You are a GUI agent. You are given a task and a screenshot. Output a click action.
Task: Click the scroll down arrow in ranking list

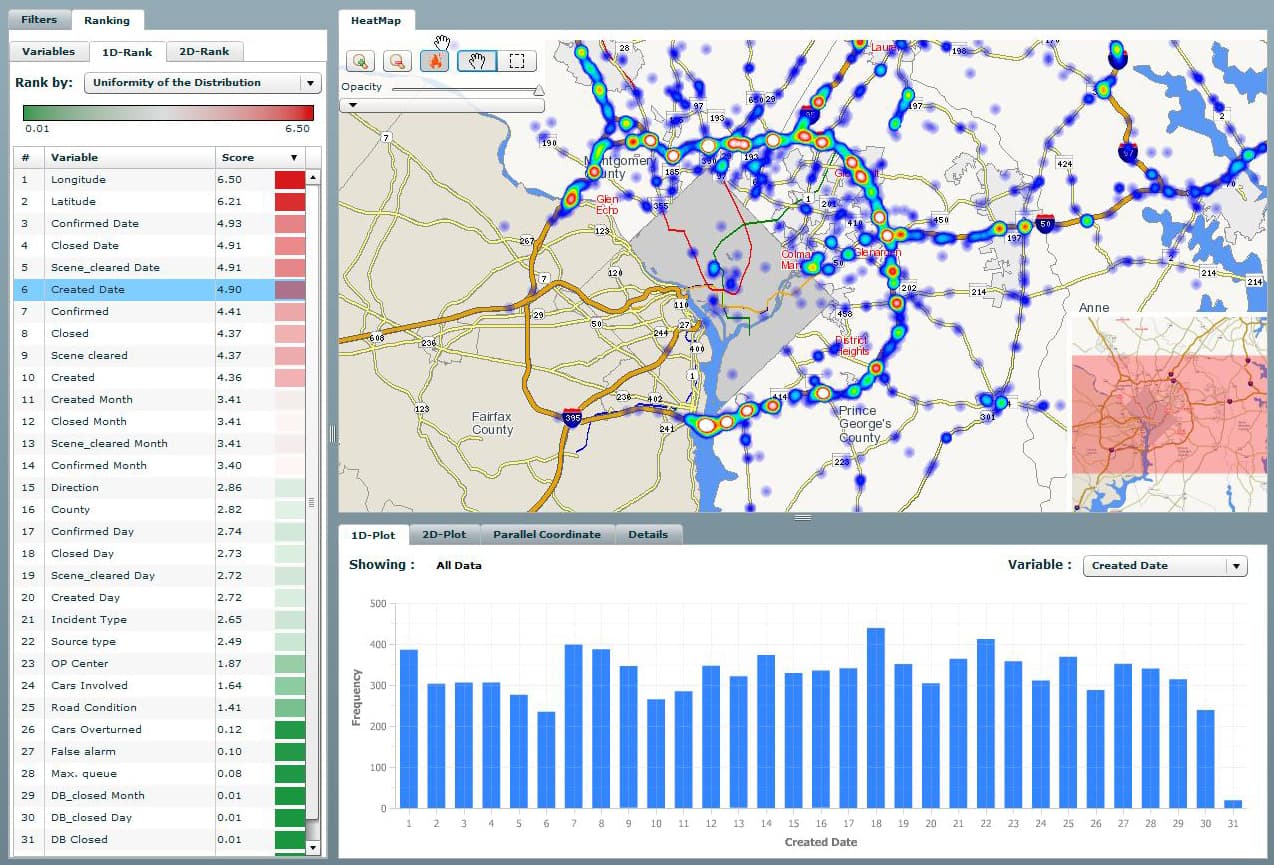coord(313,847)
